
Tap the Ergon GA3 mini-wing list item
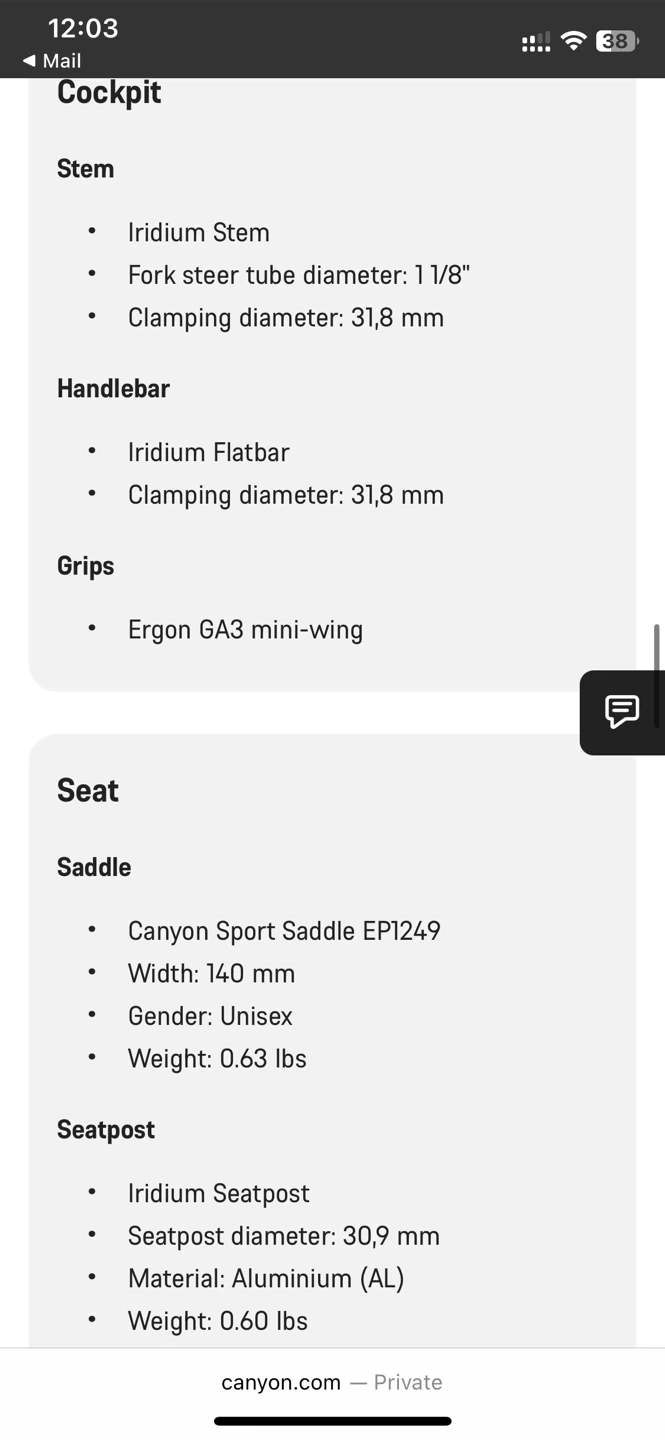(x=245, y=630)
